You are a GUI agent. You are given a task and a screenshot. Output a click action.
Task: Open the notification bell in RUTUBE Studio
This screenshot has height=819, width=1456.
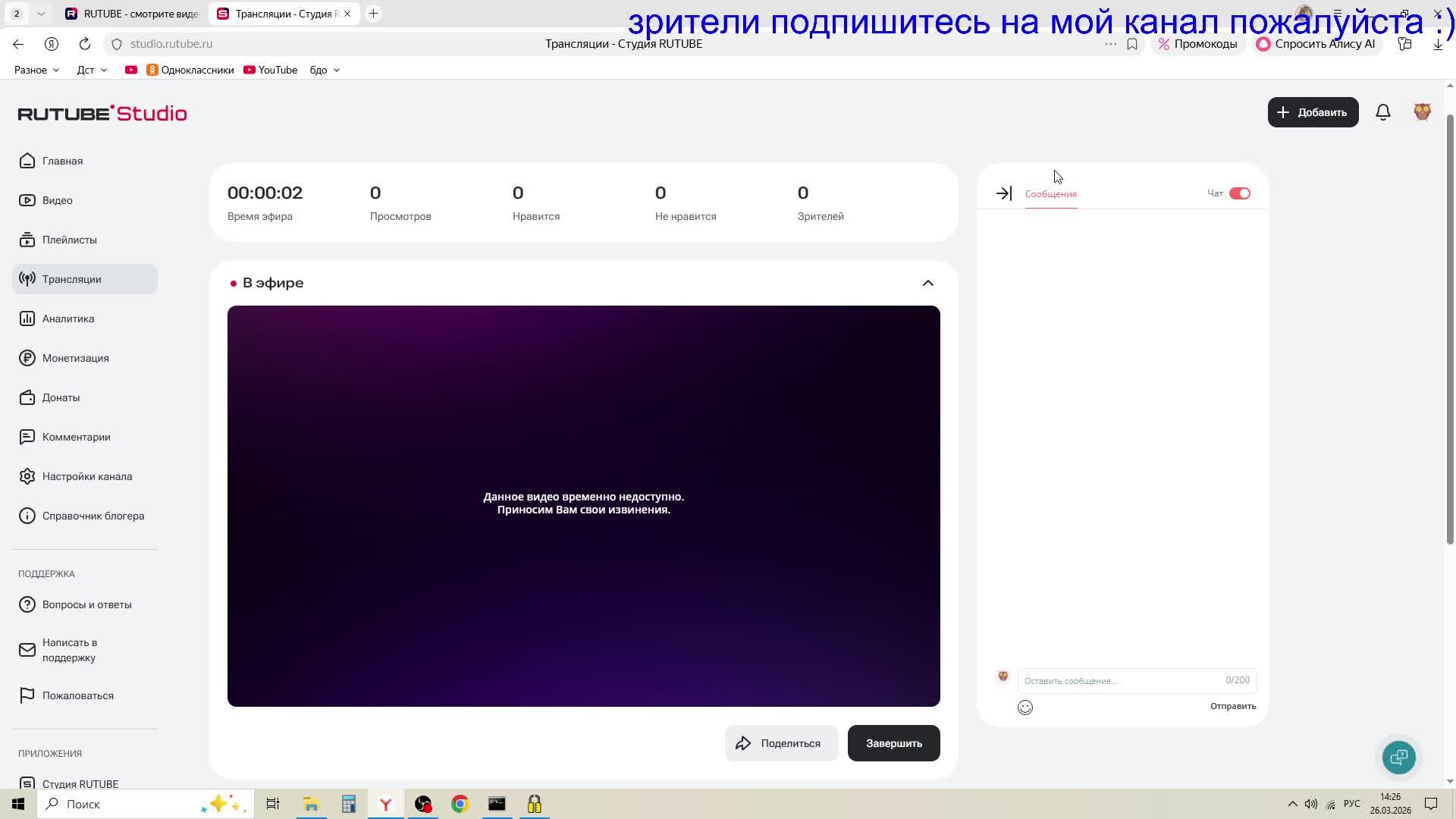(x=1383, y=111)
